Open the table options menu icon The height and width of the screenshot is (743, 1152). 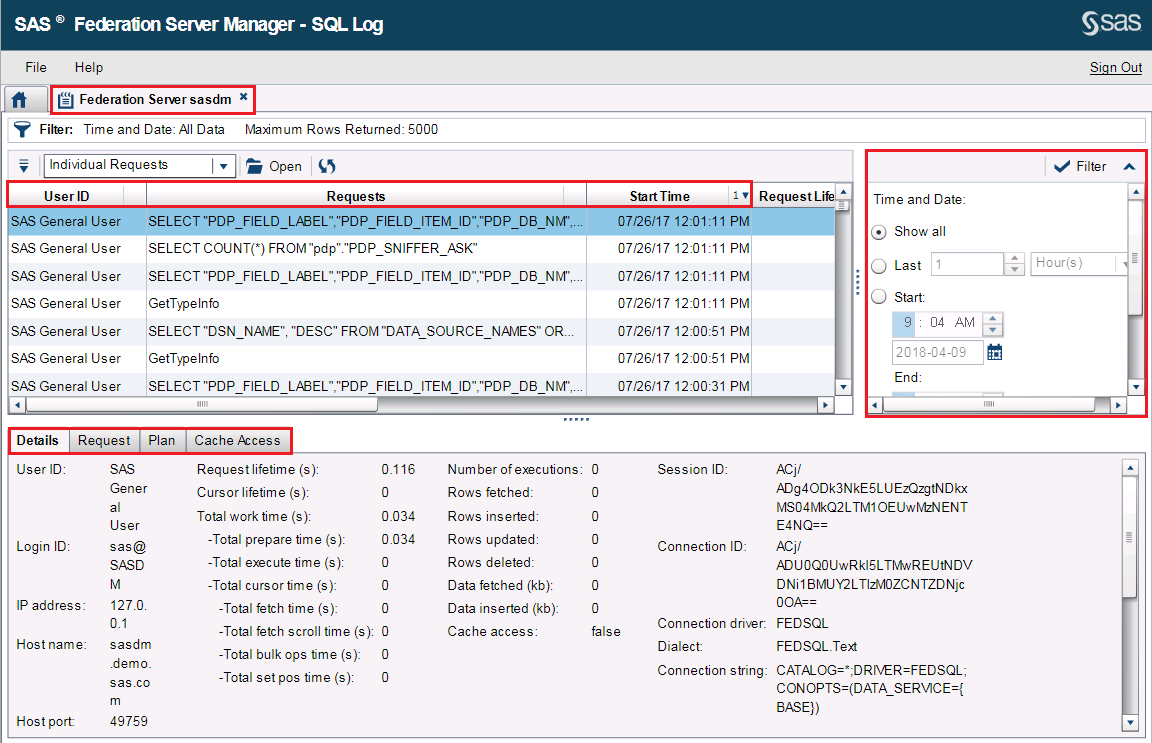(x=25, y=166)
